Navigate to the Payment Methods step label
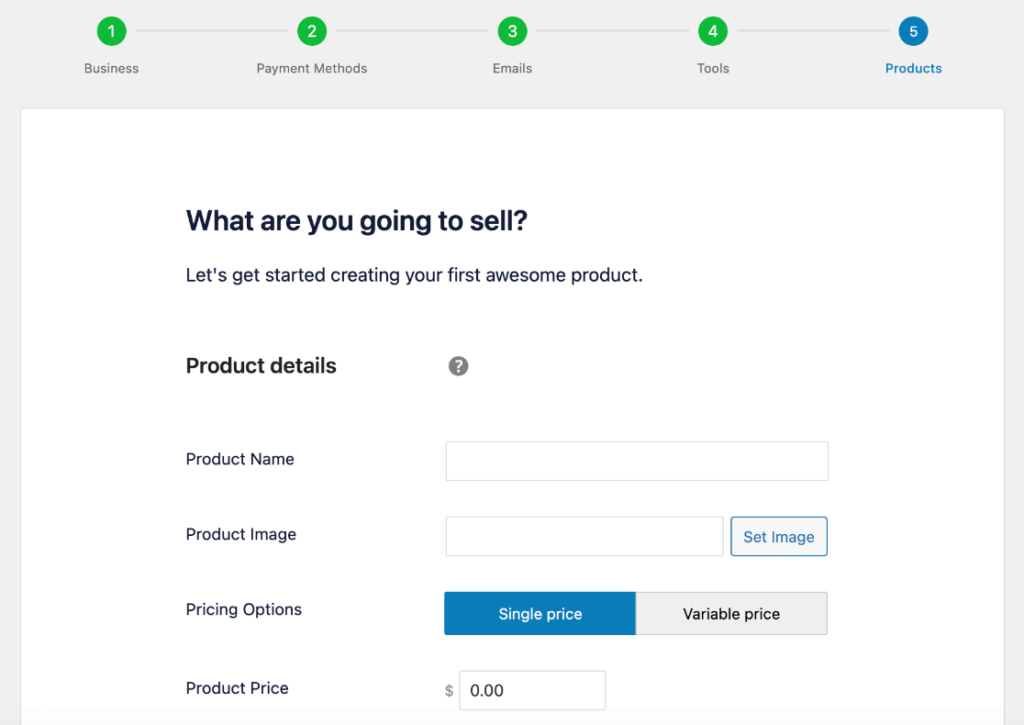This screenshot has width=1024, height=725. (x=312, y=68)
